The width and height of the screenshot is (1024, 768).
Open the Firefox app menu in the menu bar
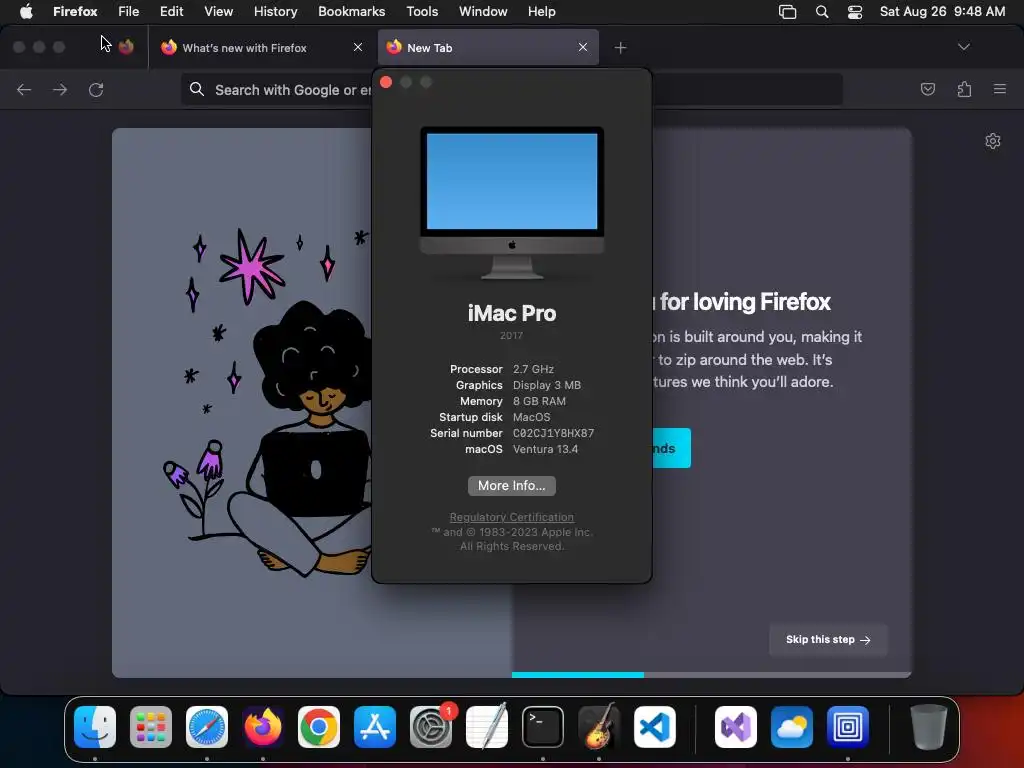click(x=75, y=12)
